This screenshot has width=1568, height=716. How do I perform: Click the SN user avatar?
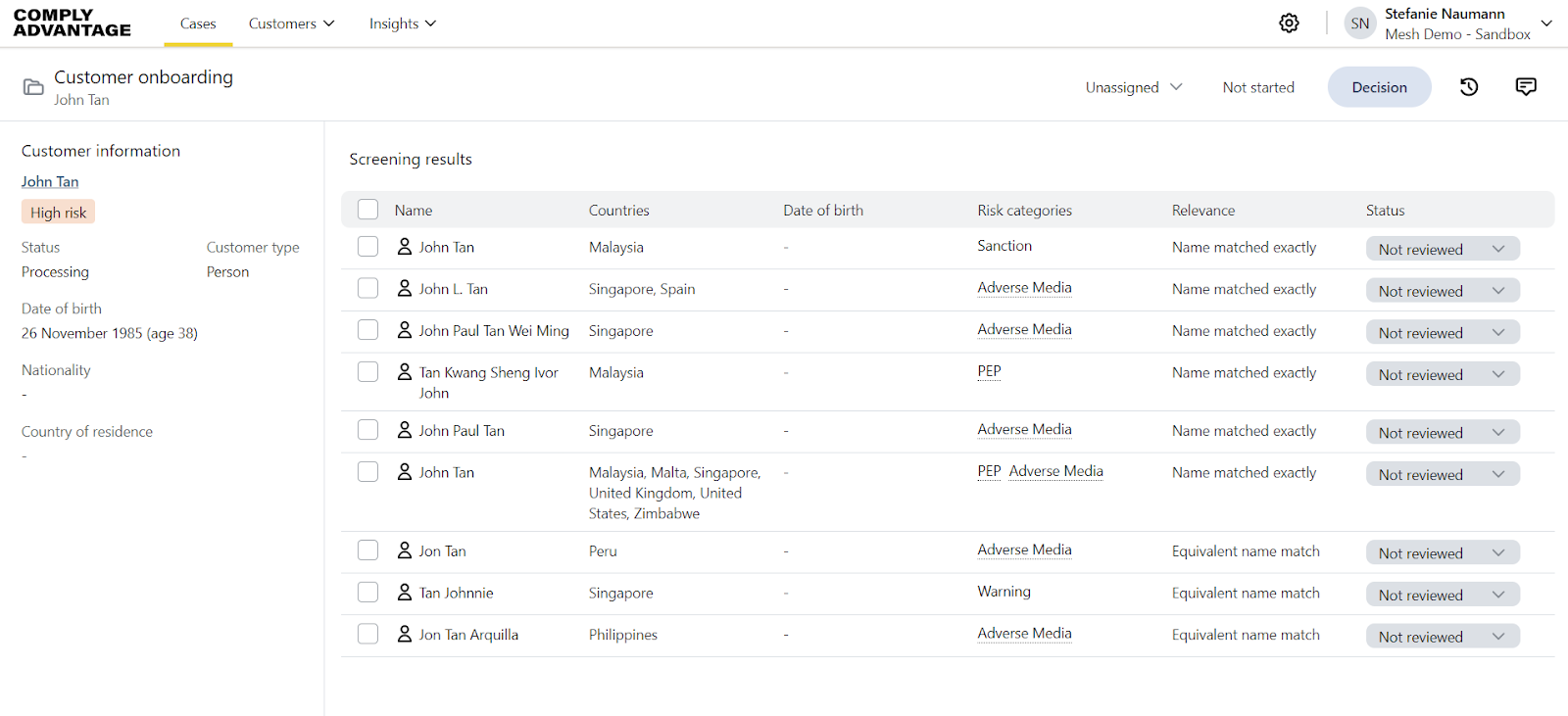click(x=1359, y=24)
